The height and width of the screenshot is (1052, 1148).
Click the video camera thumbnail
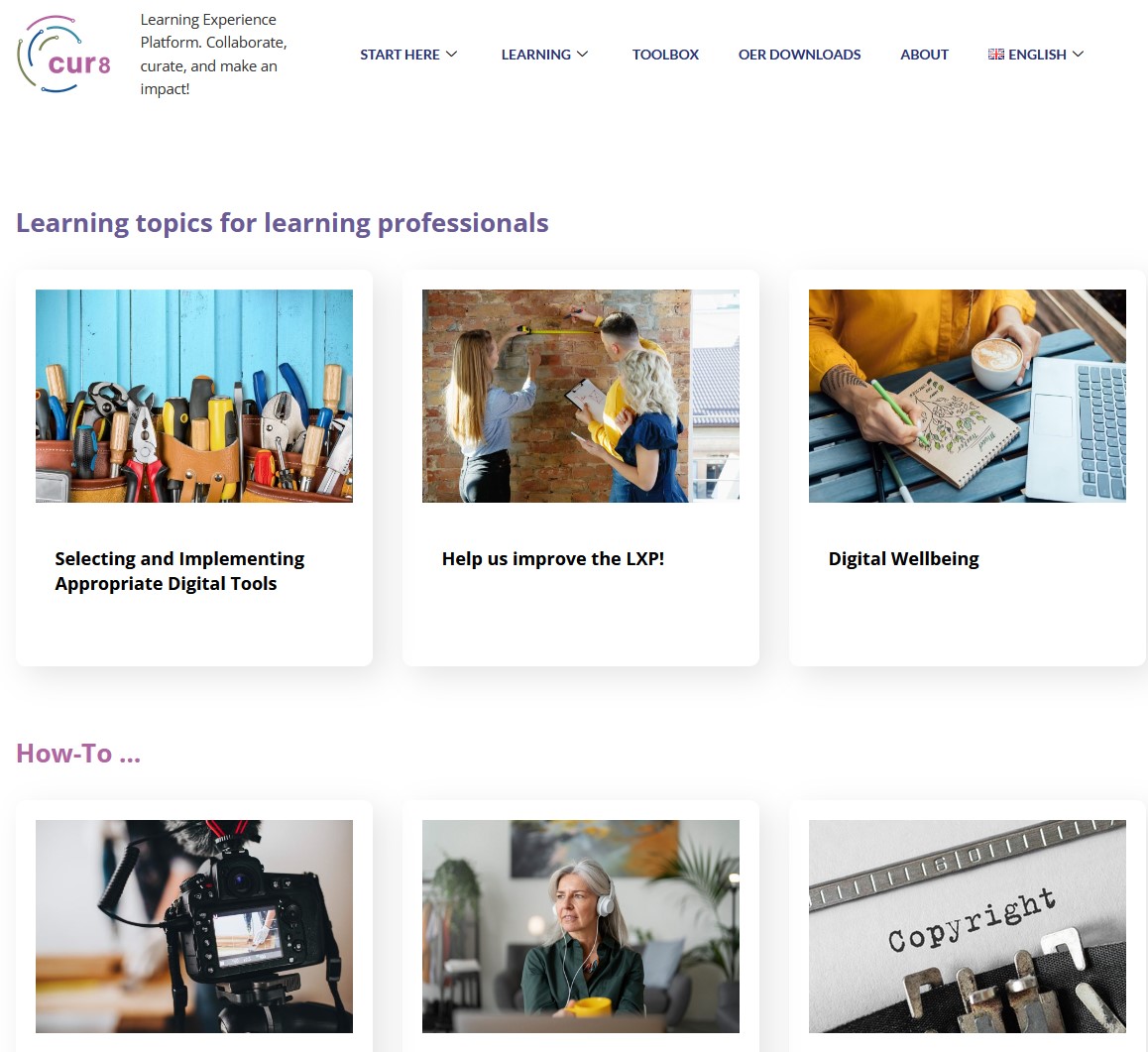(x=194, y=926)
